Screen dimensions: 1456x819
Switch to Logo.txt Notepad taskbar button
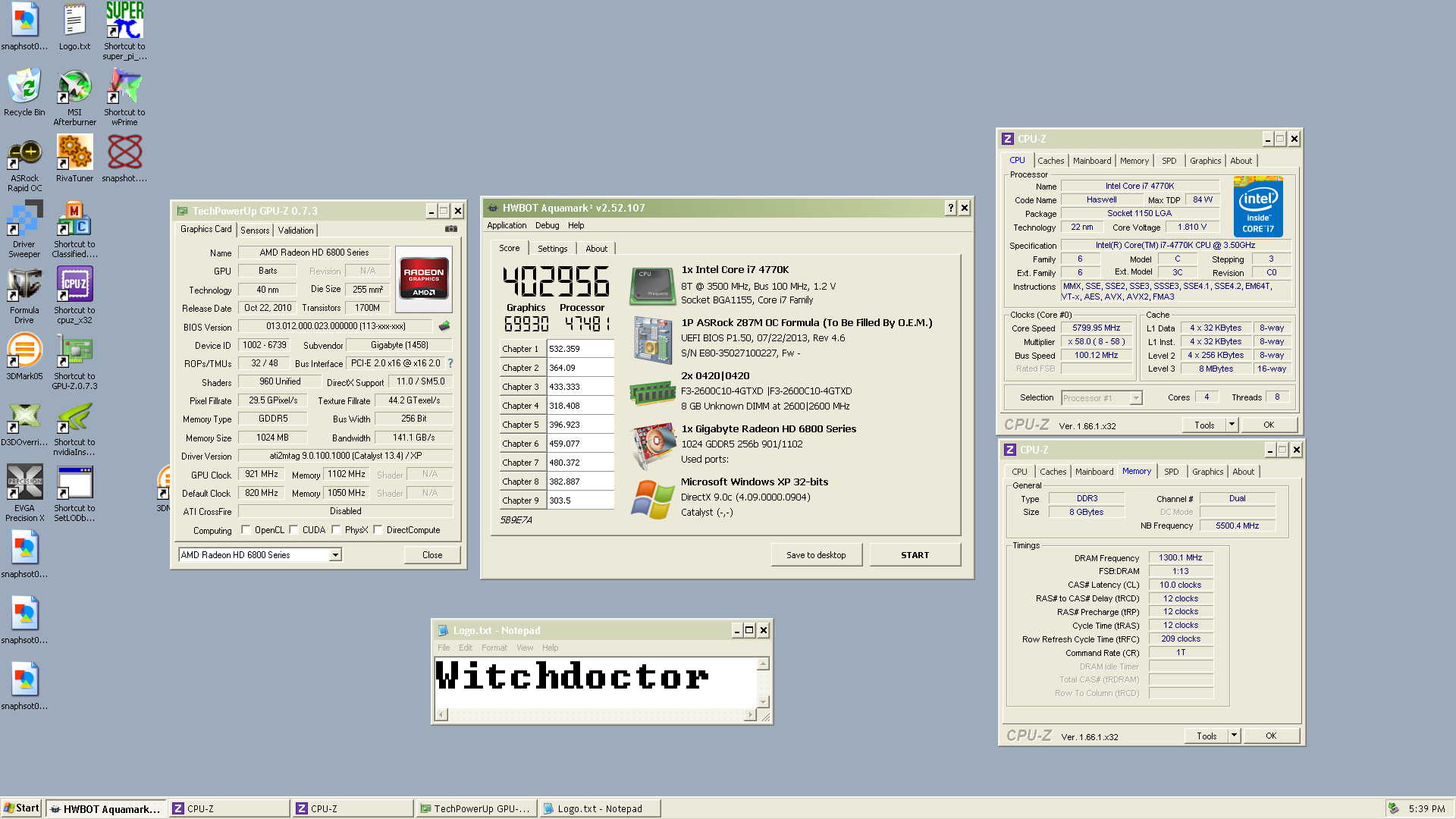(x=599, y=808)
